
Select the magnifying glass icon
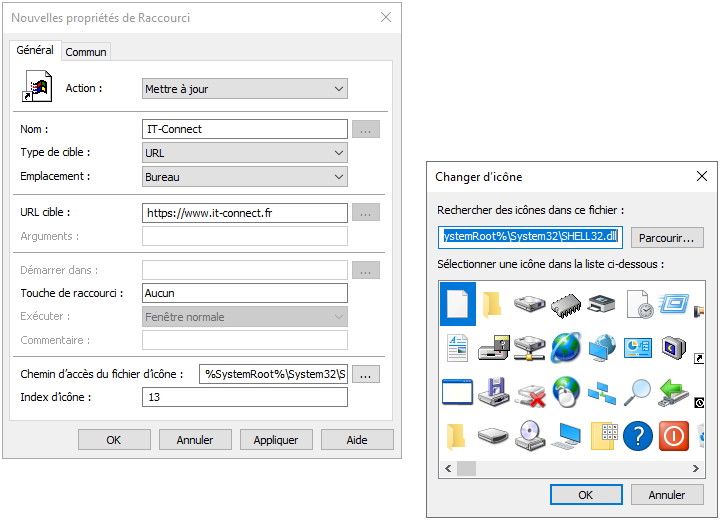click(638, 392)
